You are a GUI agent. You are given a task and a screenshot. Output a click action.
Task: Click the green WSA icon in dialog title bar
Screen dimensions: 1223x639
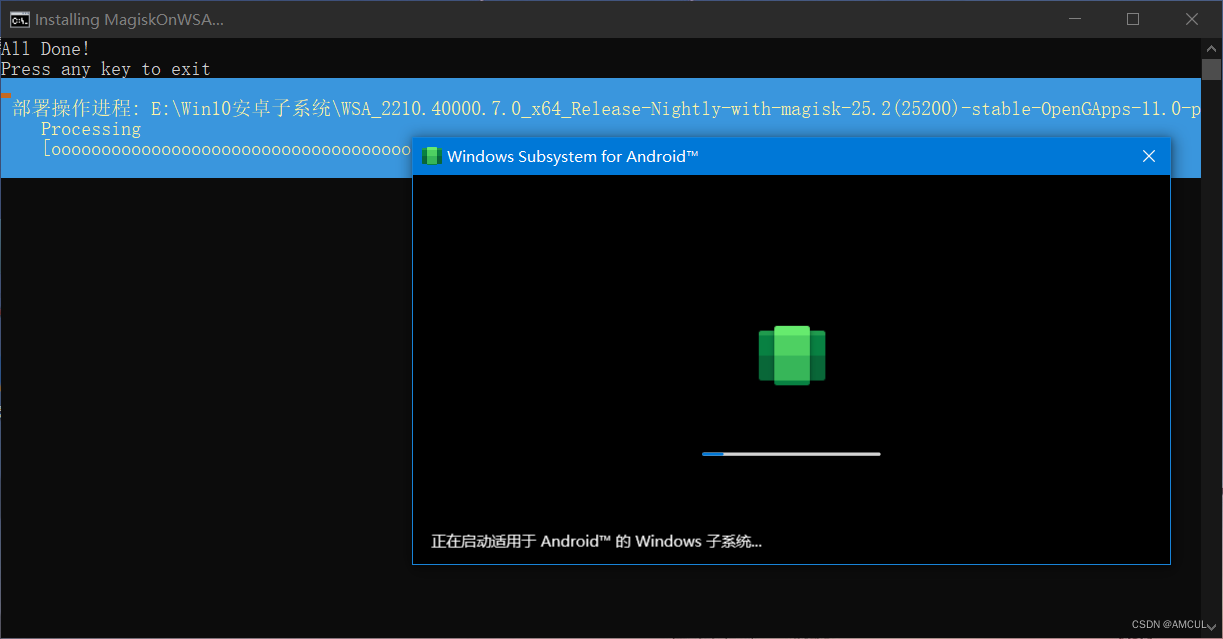coord(432,156)
